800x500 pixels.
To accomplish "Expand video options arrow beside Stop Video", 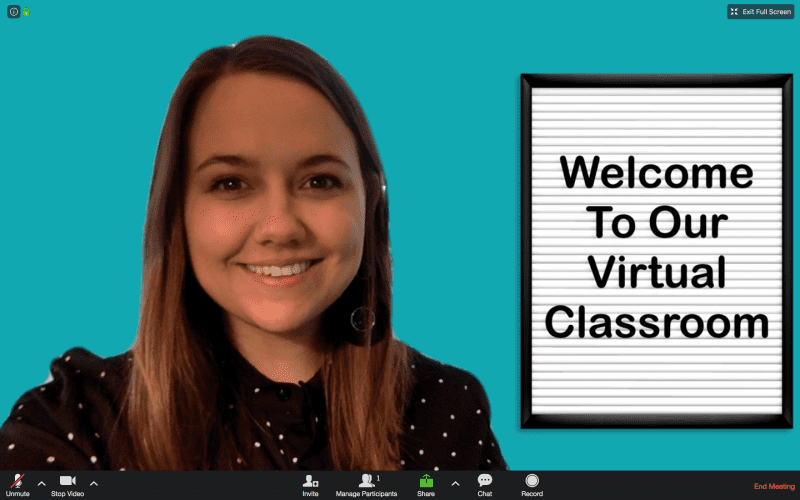I will click(x=94, y=482).
